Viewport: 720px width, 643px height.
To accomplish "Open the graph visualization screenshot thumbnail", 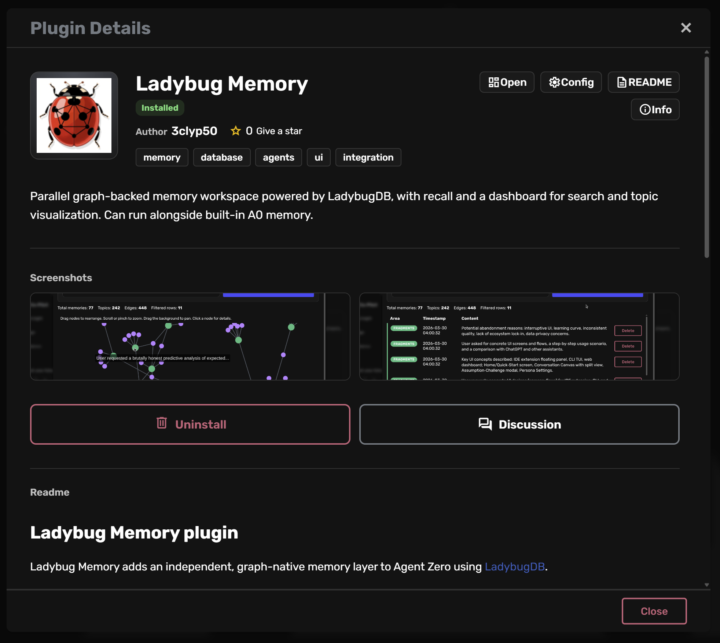I will pyautogui.click(x=190, y=336).
